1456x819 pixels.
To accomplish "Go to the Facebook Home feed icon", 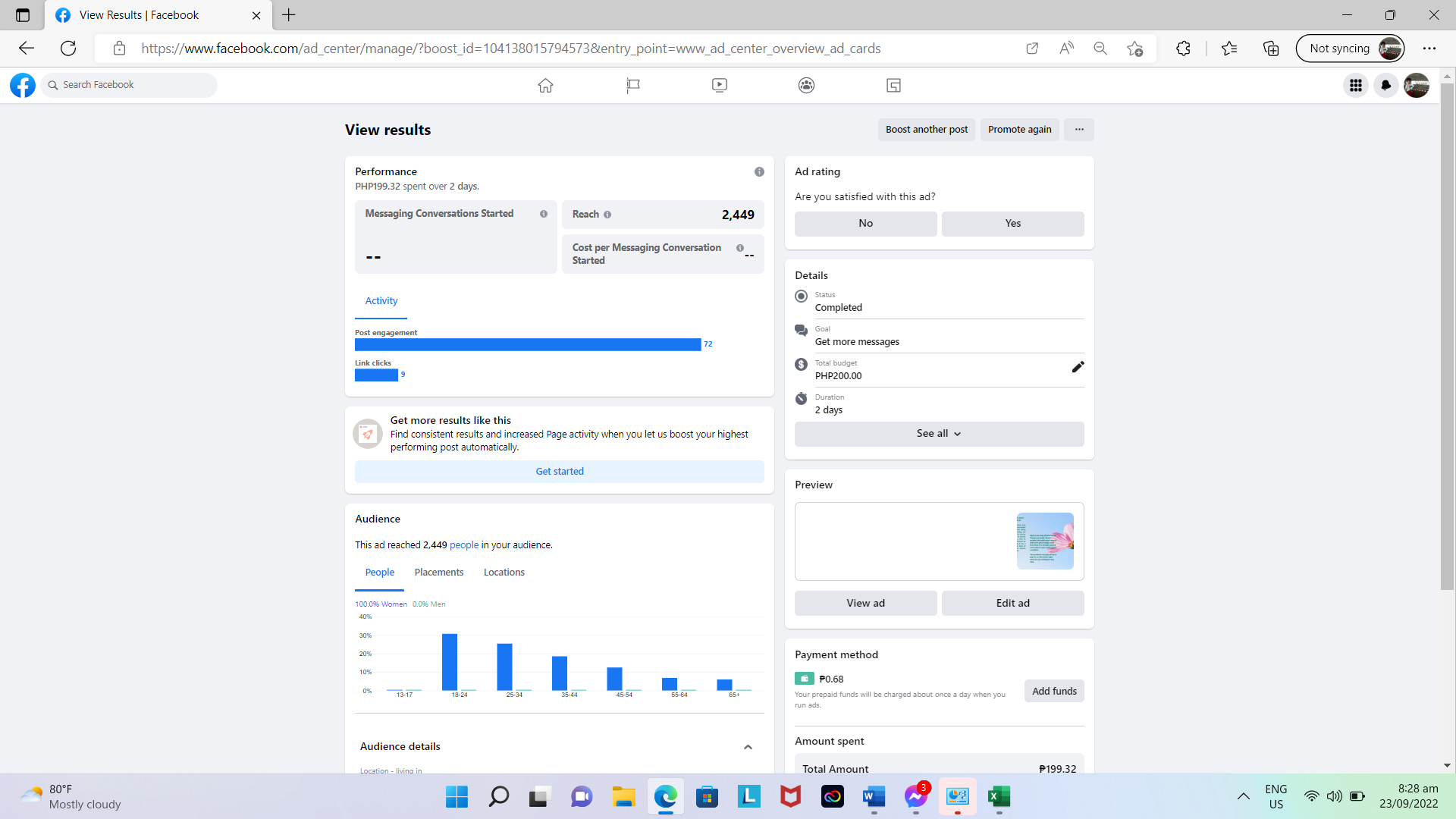I will pos(545,85).
